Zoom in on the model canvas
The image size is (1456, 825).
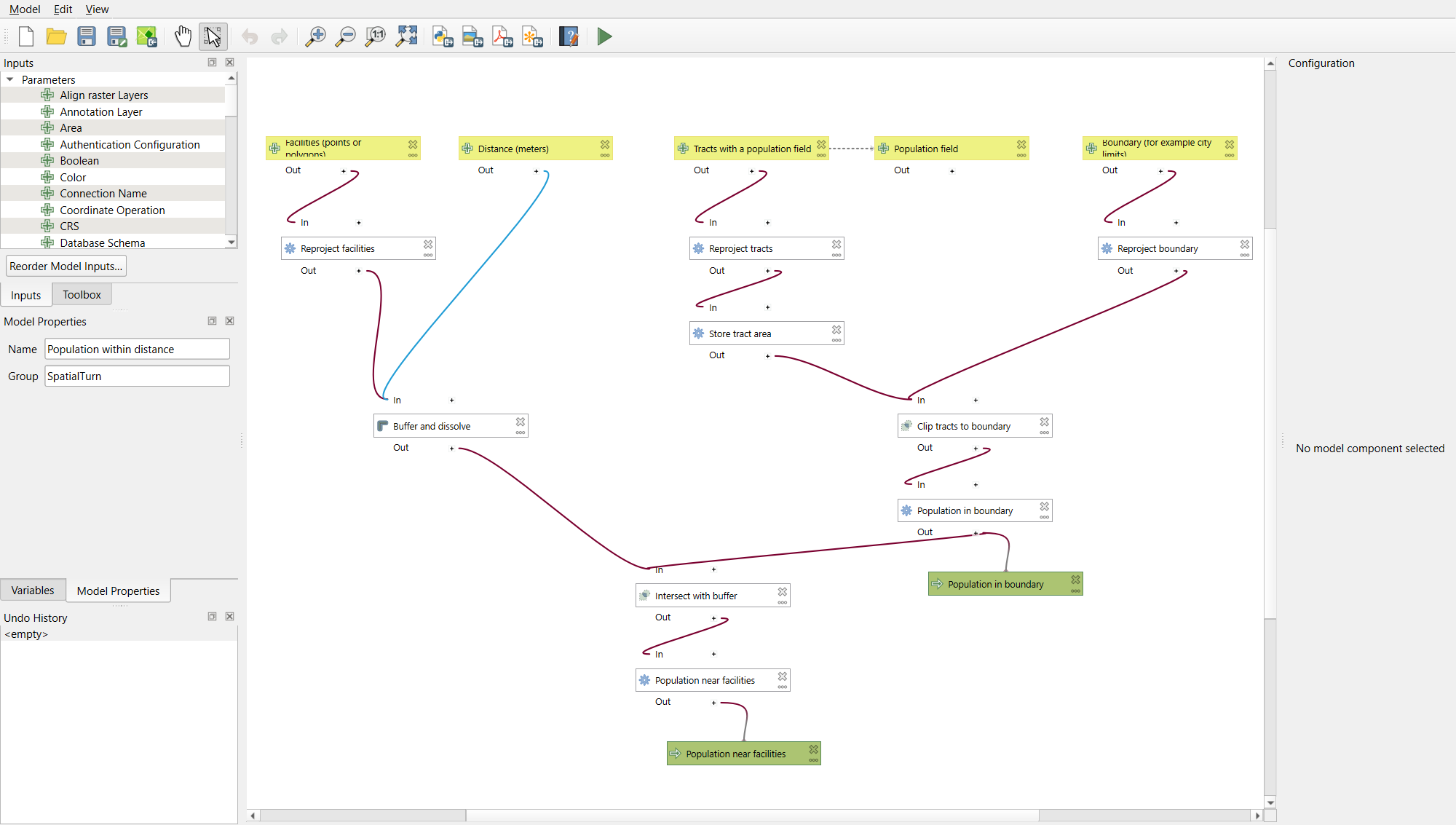pos(315,36)
